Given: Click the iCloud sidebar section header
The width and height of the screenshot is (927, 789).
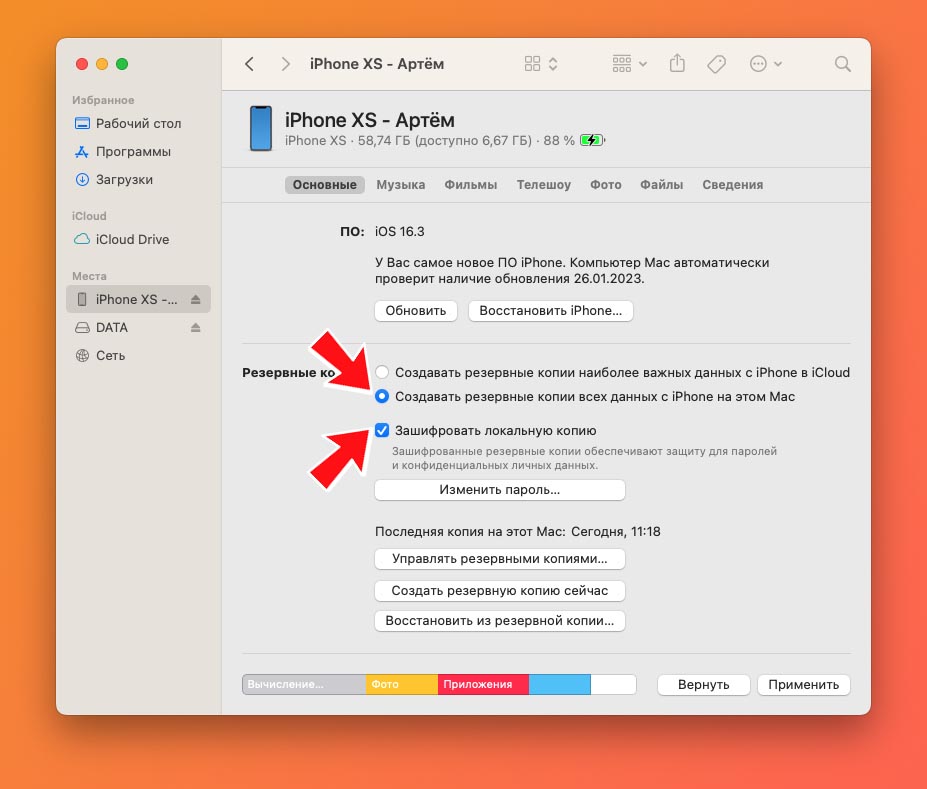Looking at the screenshot, I should coord(89,216).
